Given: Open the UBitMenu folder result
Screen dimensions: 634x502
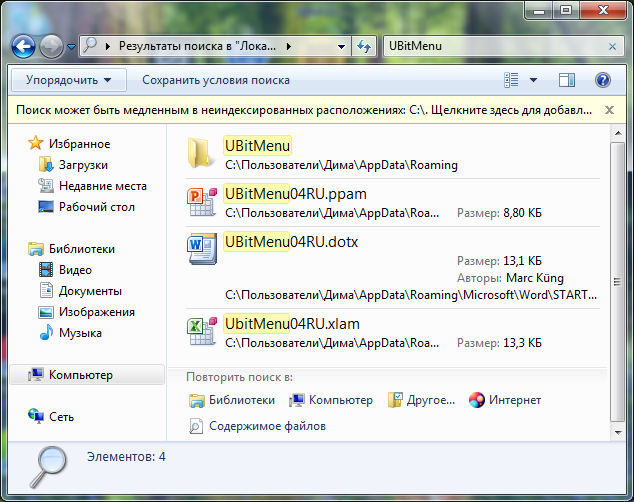Looking at the screenshot, I should tap(257, 146).
